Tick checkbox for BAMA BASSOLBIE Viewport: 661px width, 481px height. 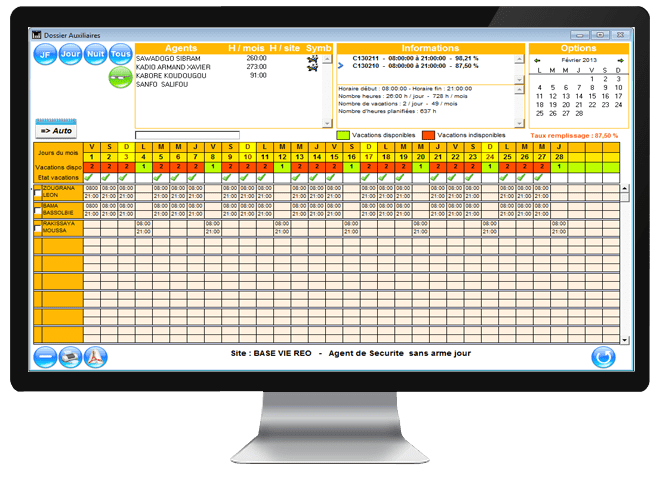(38, 211)
